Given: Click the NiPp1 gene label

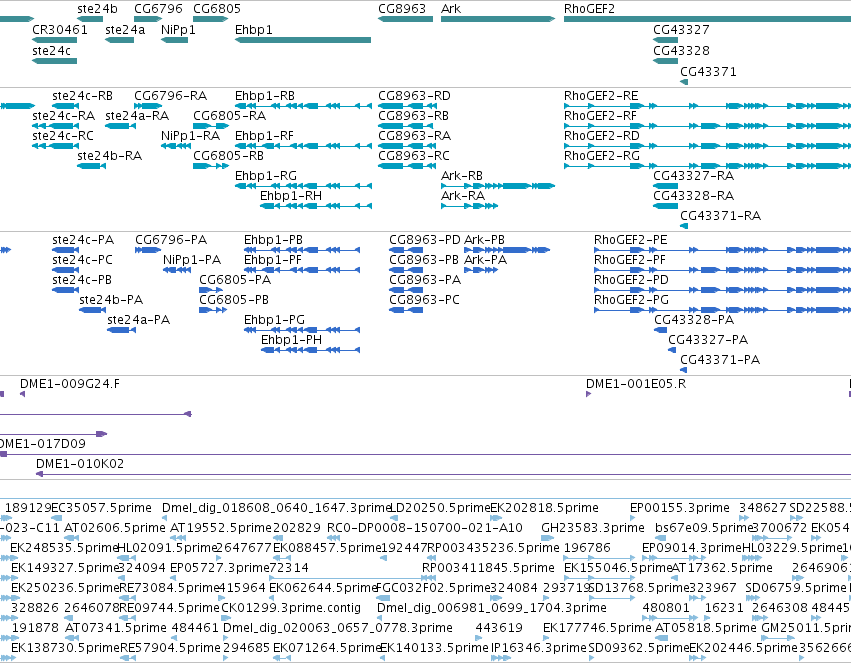Looking at the screenshot, I should pyautogui.click(x=178, y=30).
